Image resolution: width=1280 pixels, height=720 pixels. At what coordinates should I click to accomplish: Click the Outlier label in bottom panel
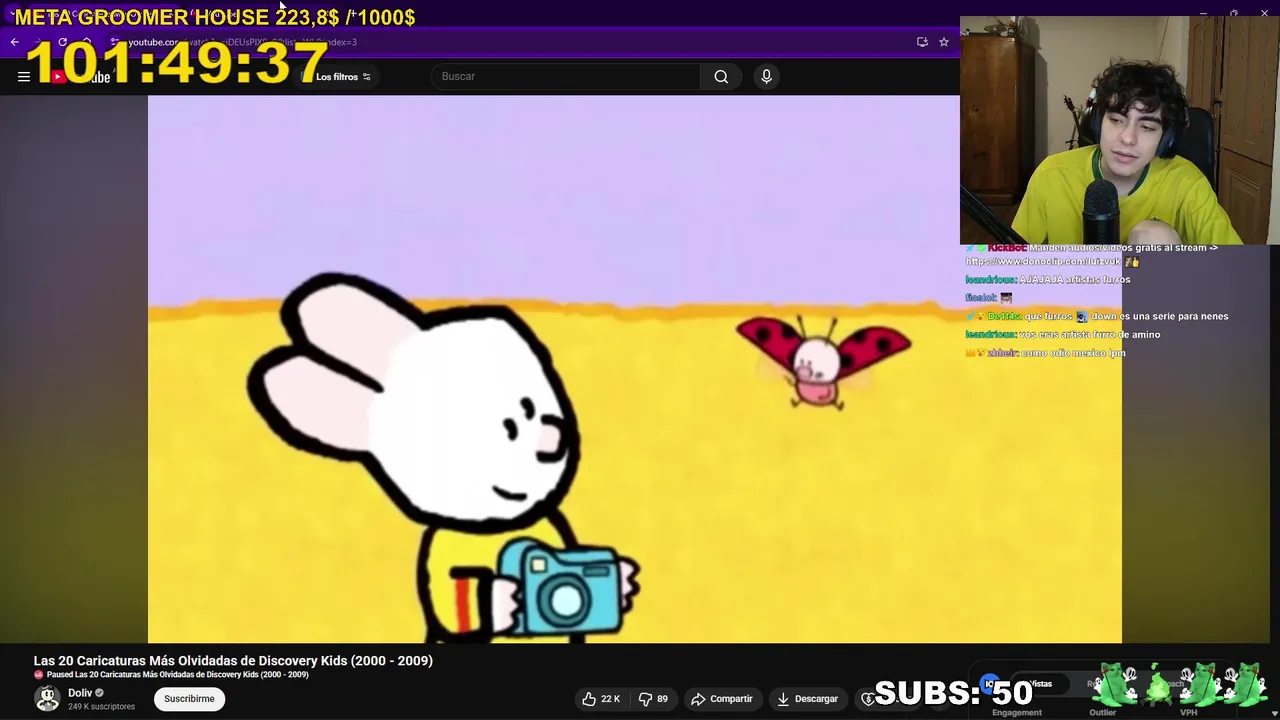[1102, 713]
